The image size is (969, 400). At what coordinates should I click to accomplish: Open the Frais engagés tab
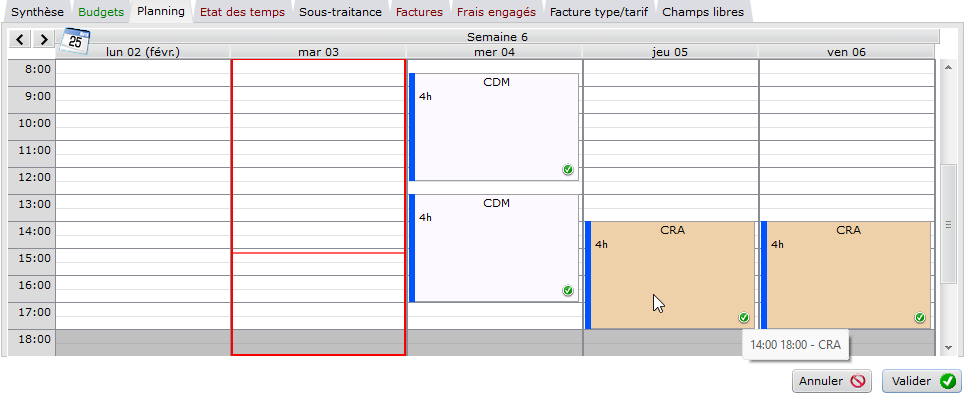(x=496, y=12)
